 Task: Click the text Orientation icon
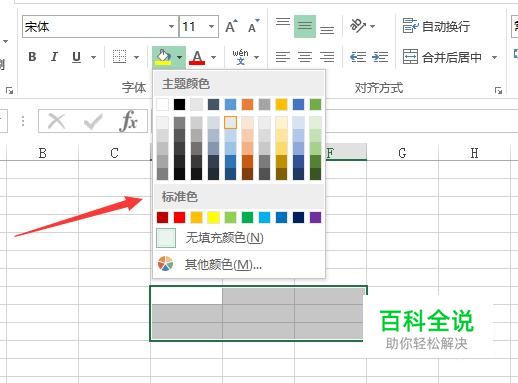click(x=358, y=26)
